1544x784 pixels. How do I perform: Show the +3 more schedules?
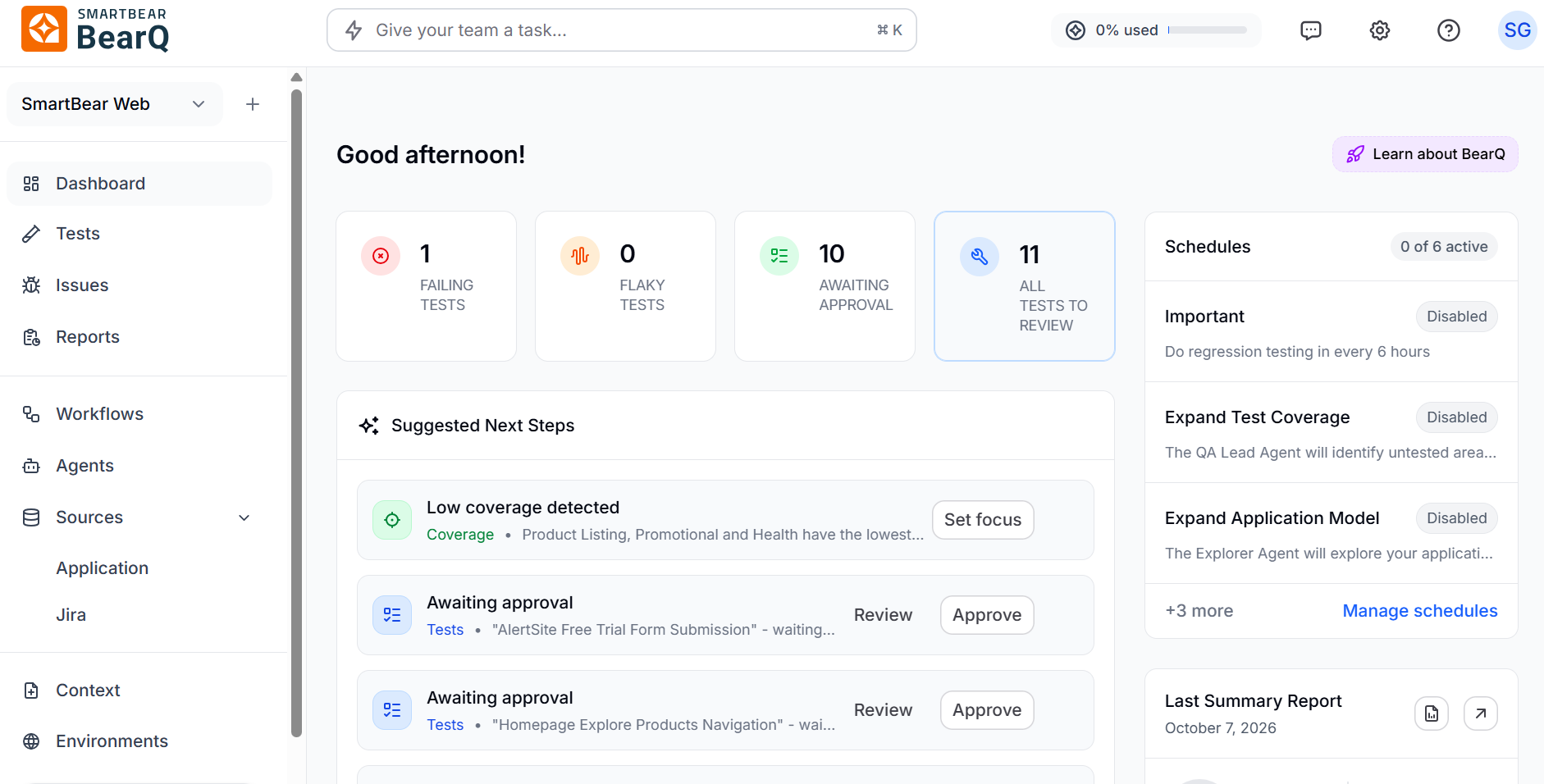pyautogui.click(x=1199, y=611)
